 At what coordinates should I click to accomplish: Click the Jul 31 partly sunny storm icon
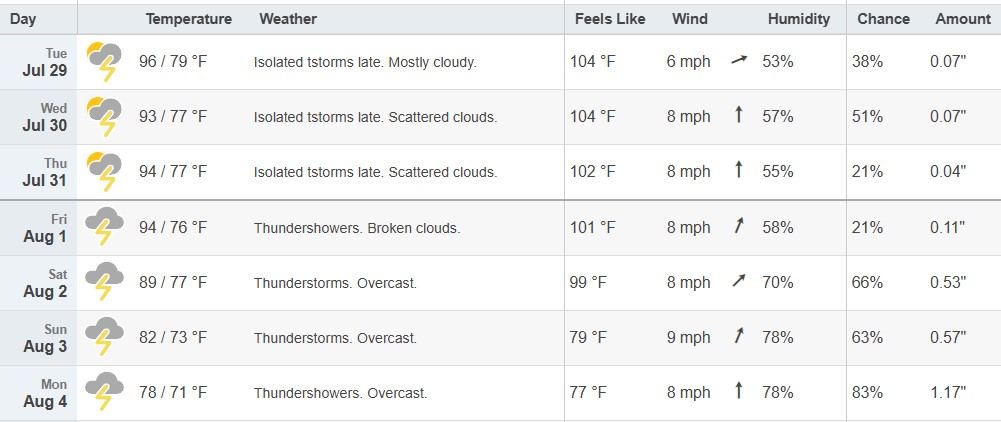pos(104,172)
